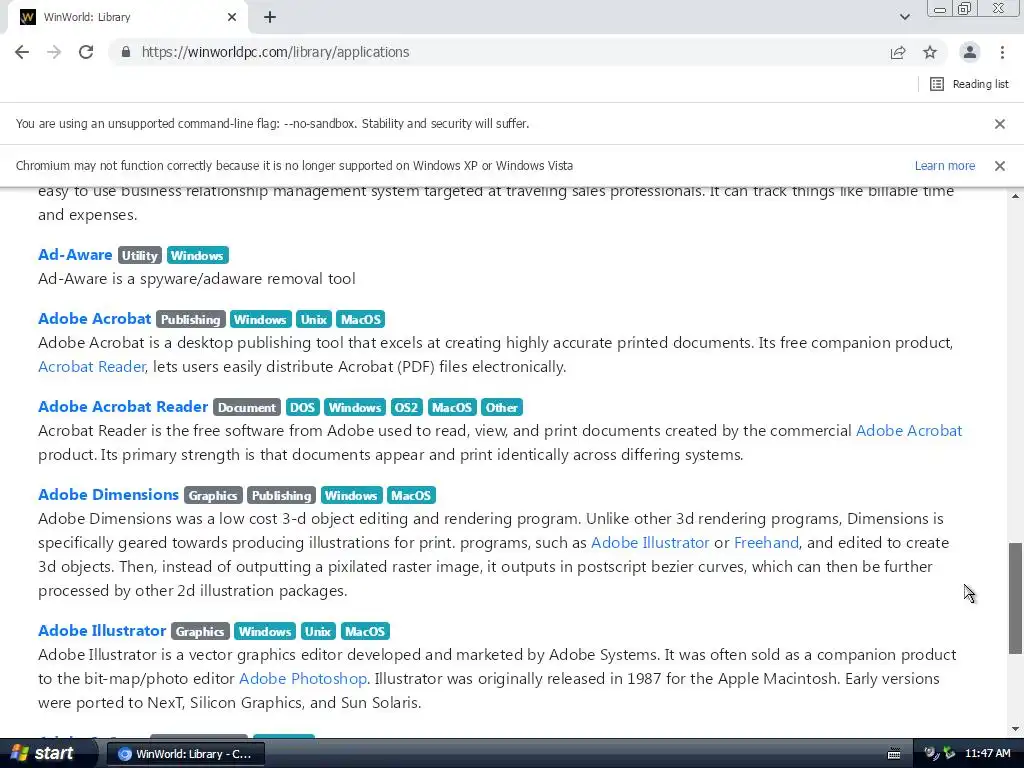Click the taskbar clock
Screen dimensions: 1024x768
[987, 754]
